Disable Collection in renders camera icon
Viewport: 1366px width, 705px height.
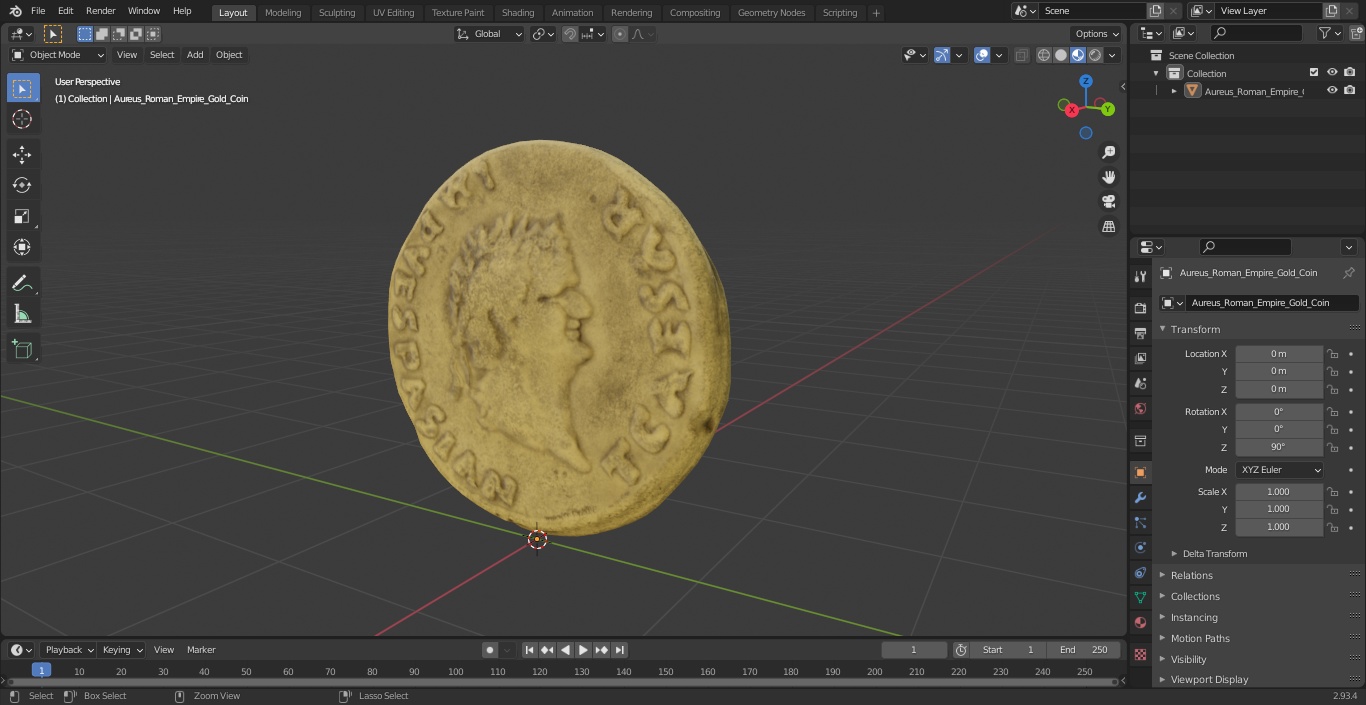coord(1350,73)
